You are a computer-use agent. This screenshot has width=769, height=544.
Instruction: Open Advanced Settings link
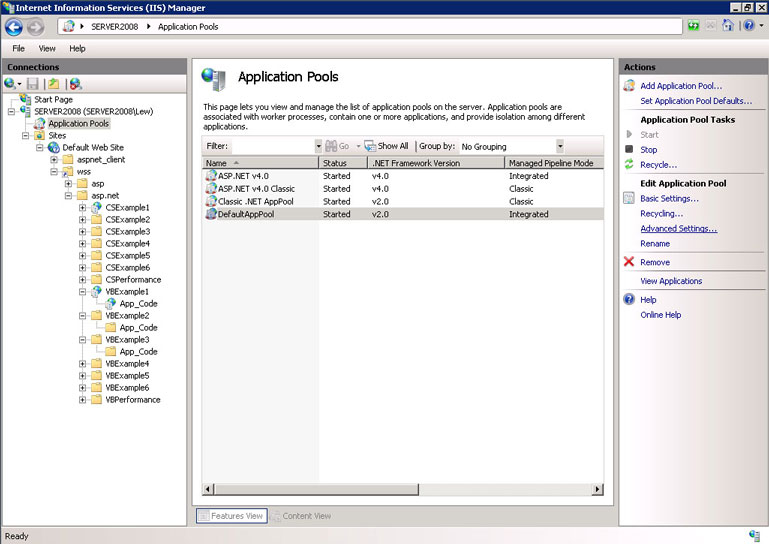pos(678,229)
